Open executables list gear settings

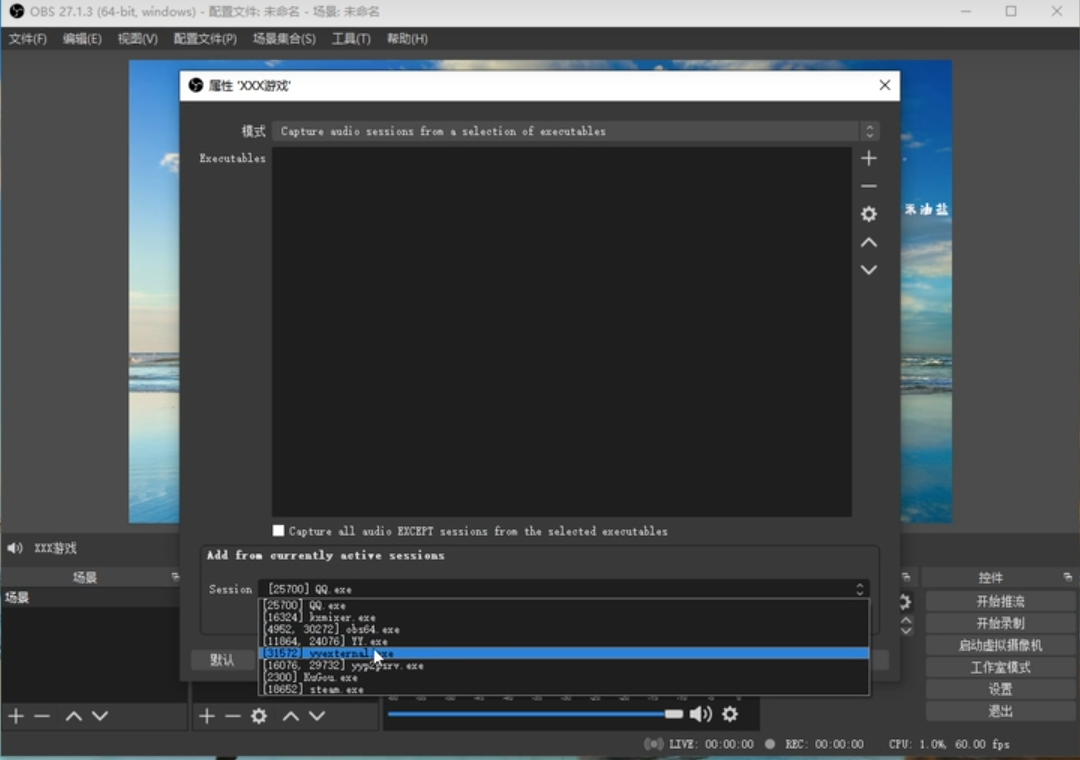click(869, 214)
